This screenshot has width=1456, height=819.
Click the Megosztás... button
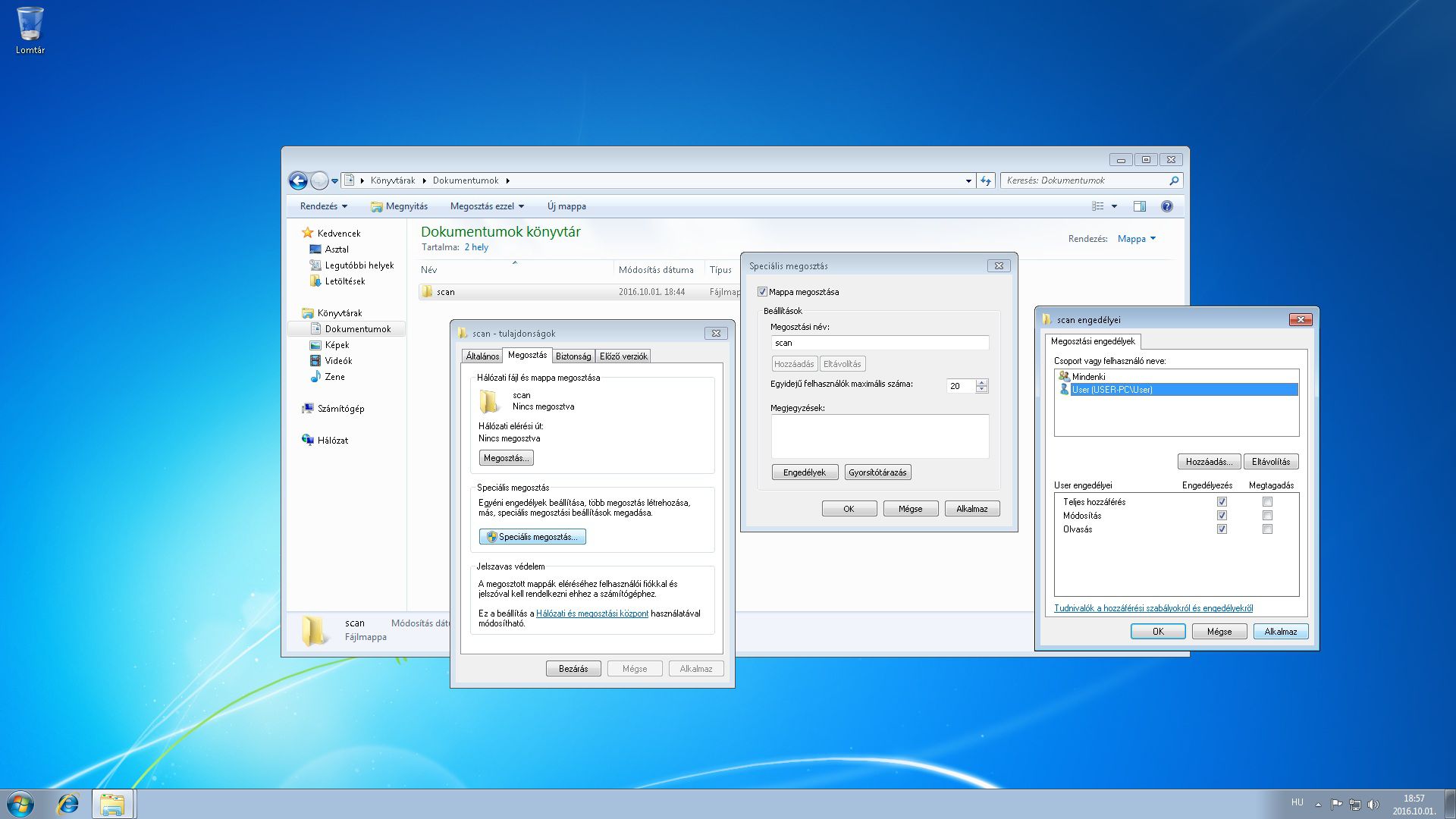[x=506, y=458]
